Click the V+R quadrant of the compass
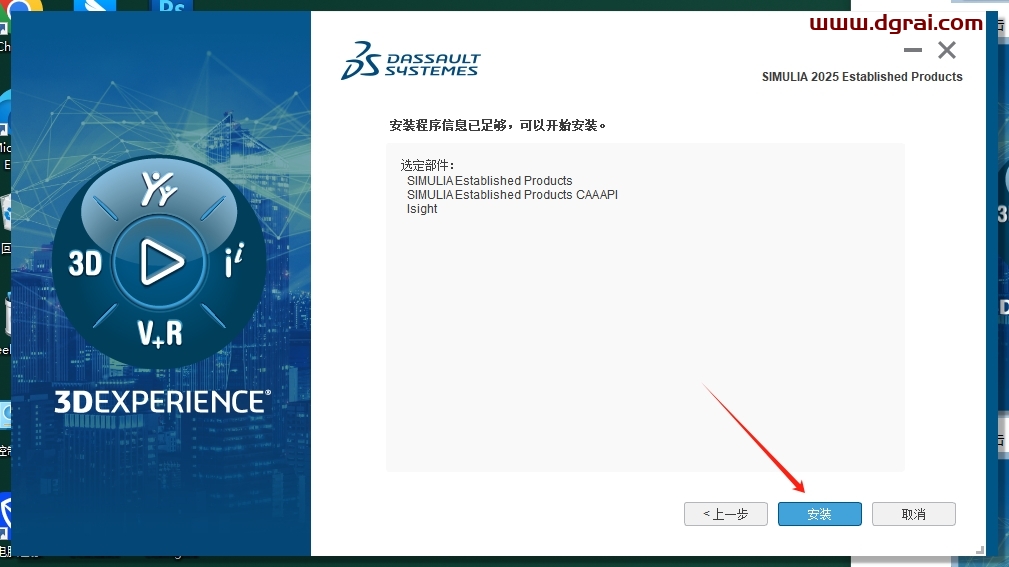 160,334
